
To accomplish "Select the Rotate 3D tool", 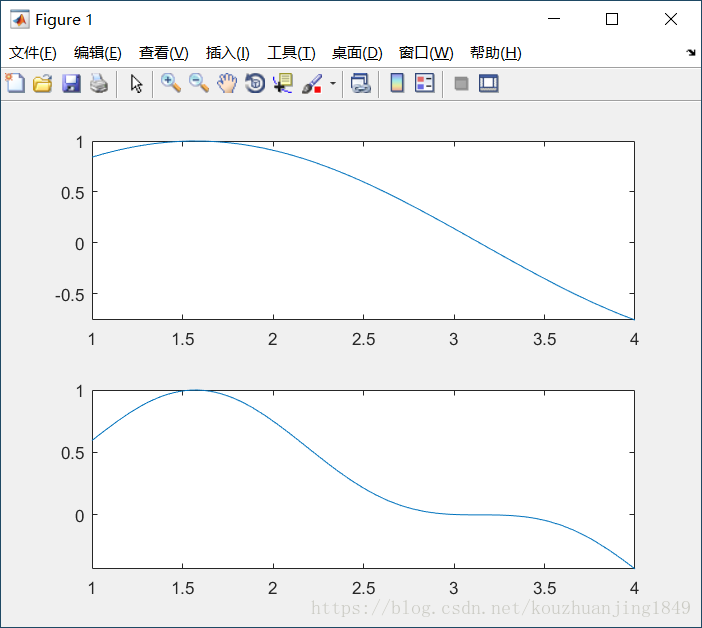I will click(255, 83).
